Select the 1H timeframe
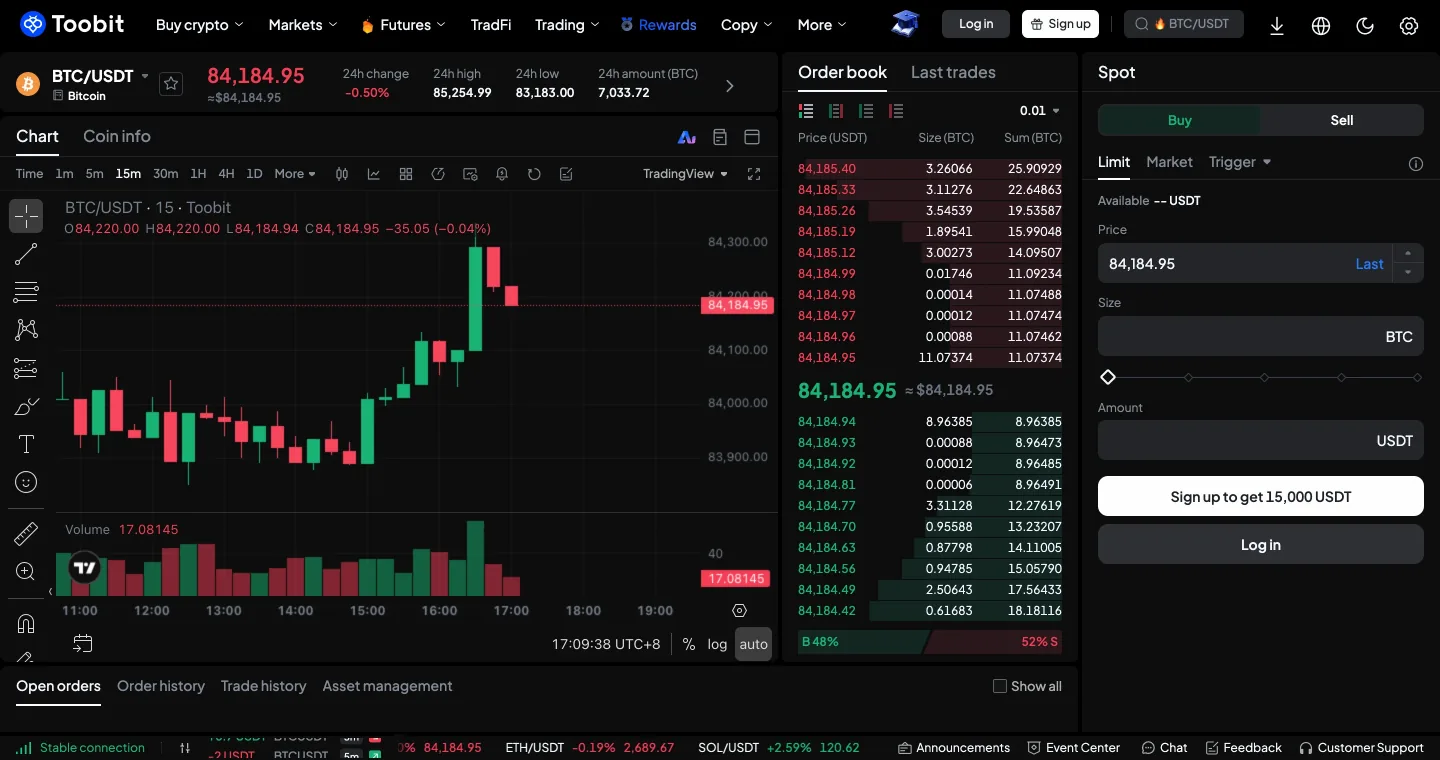 point(198,174)
